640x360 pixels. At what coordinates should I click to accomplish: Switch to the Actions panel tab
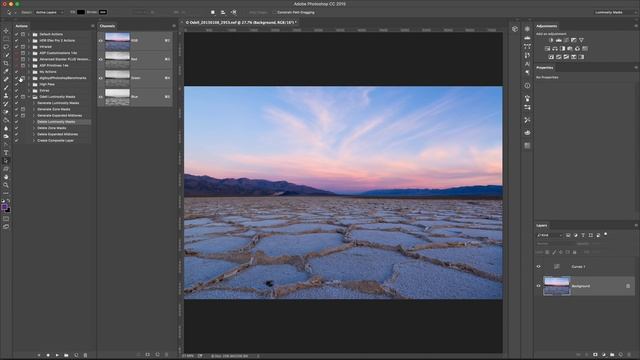[22, 26]
